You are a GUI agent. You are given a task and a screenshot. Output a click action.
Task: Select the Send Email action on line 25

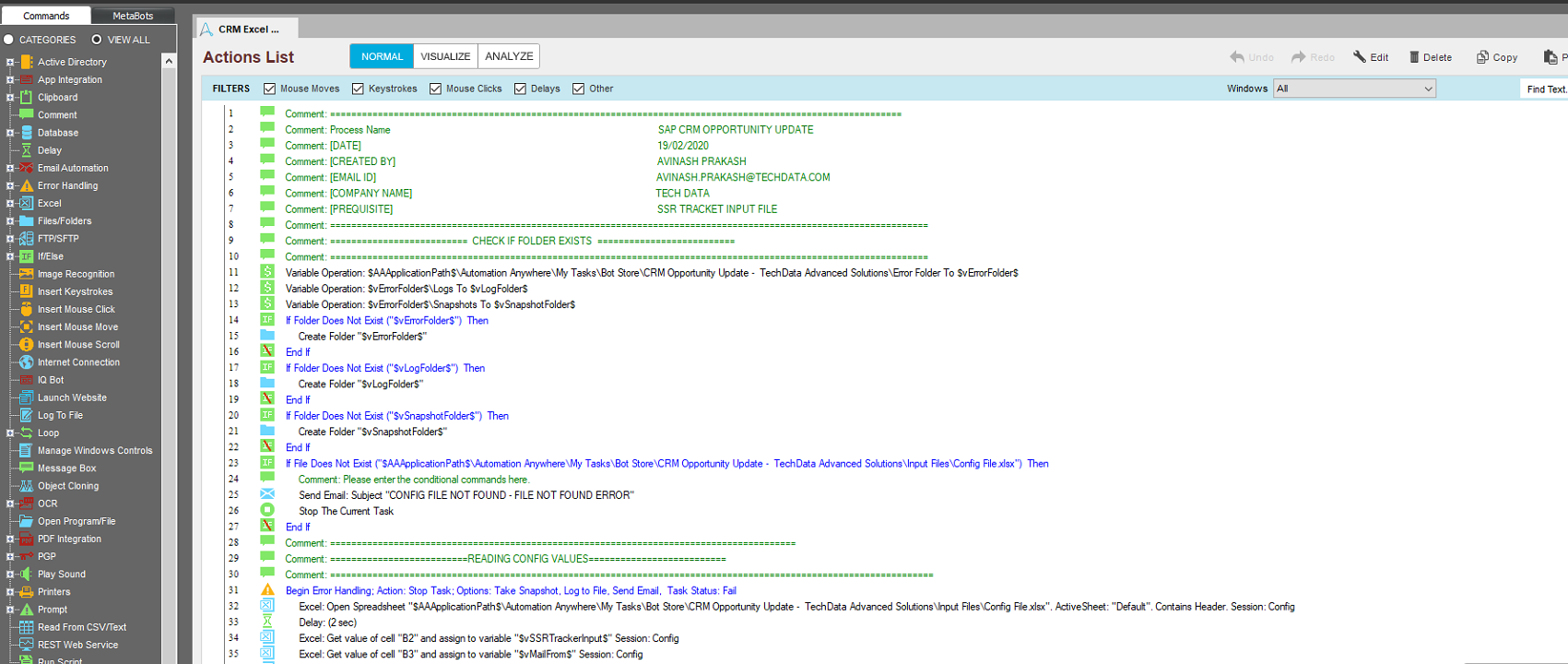[x=466, y=495]
